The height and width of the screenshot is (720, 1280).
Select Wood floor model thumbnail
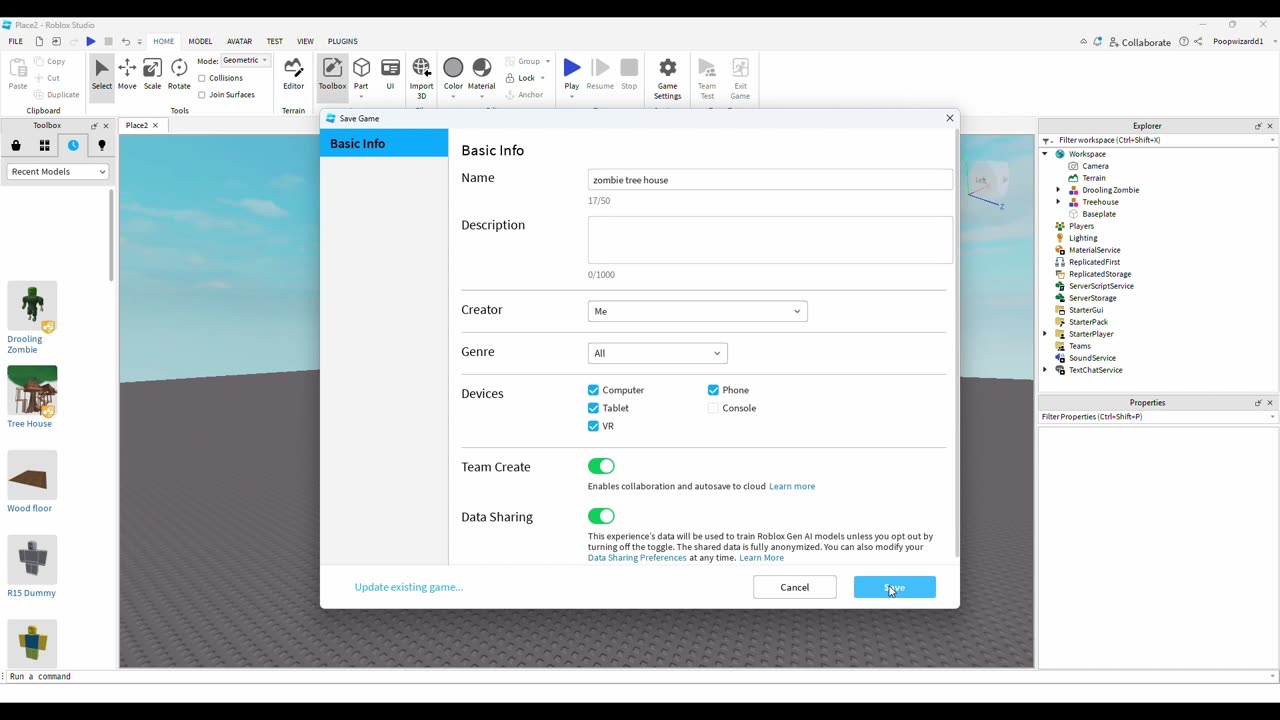click(32, 475)
